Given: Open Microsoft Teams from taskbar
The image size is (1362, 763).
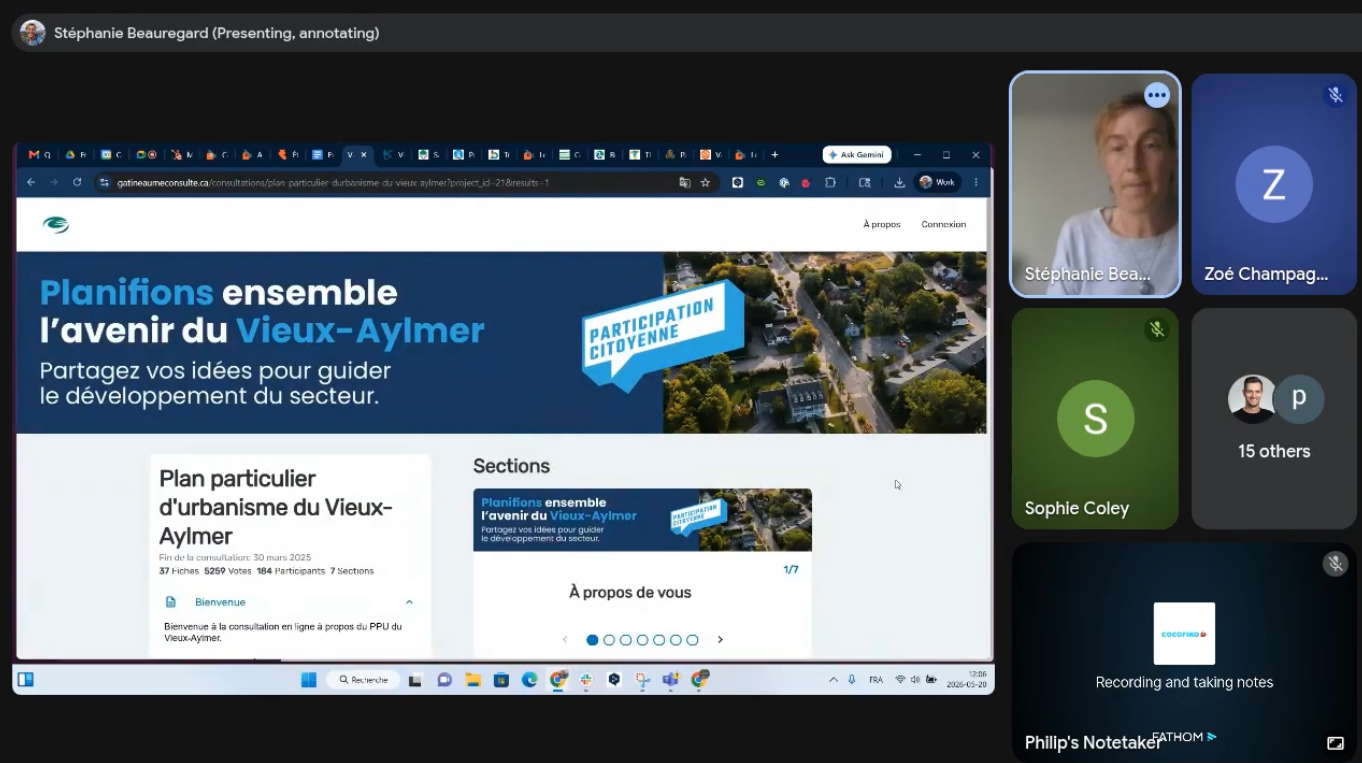Looking at the screenshot, I should [670, 680].
